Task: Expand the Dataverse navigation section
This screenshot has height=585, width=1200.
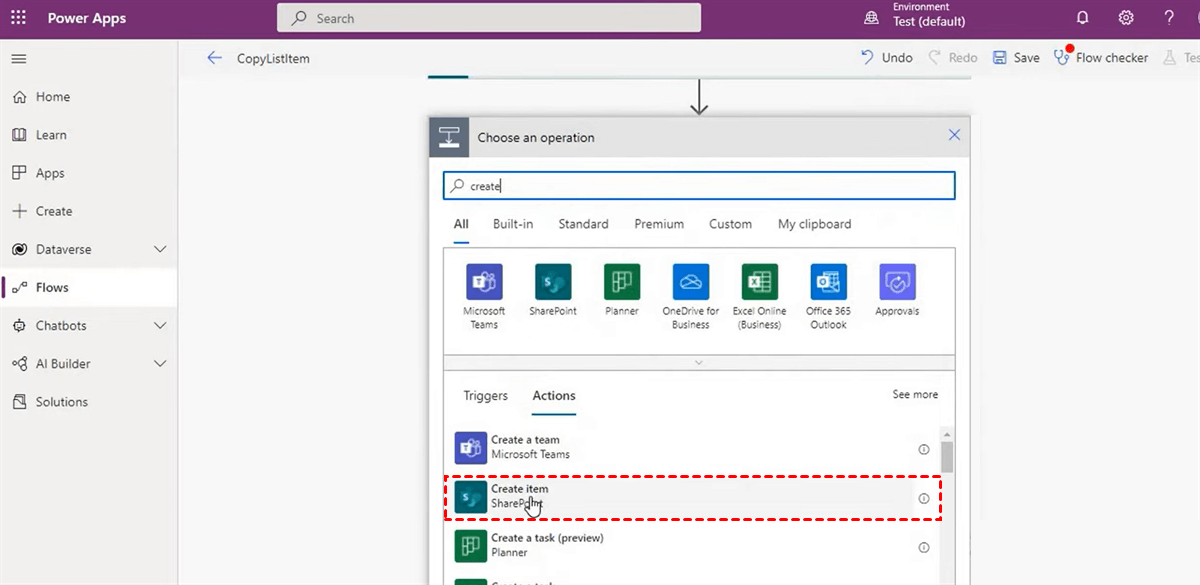Action: point(160,249)
